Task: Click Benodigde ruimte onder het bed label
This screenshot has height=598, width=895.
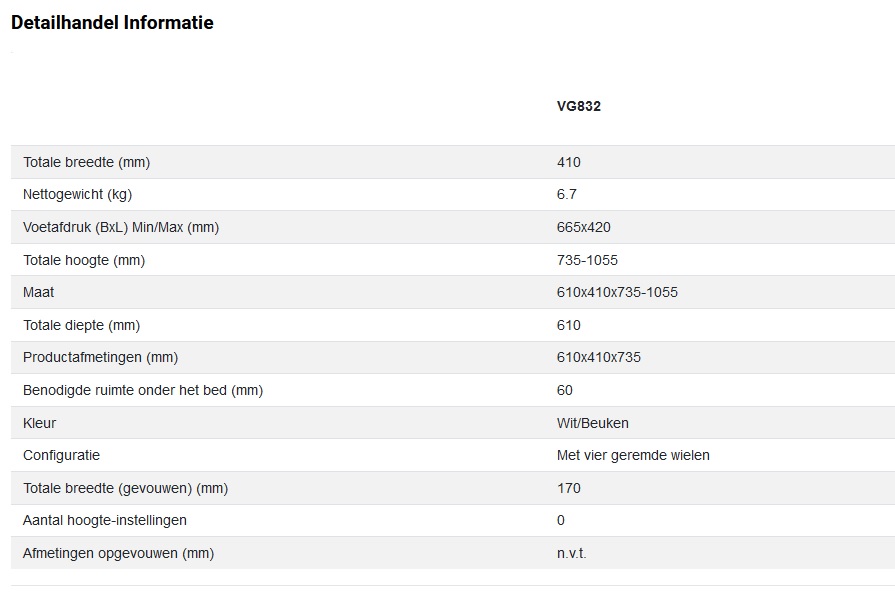Action: [142, 390]
